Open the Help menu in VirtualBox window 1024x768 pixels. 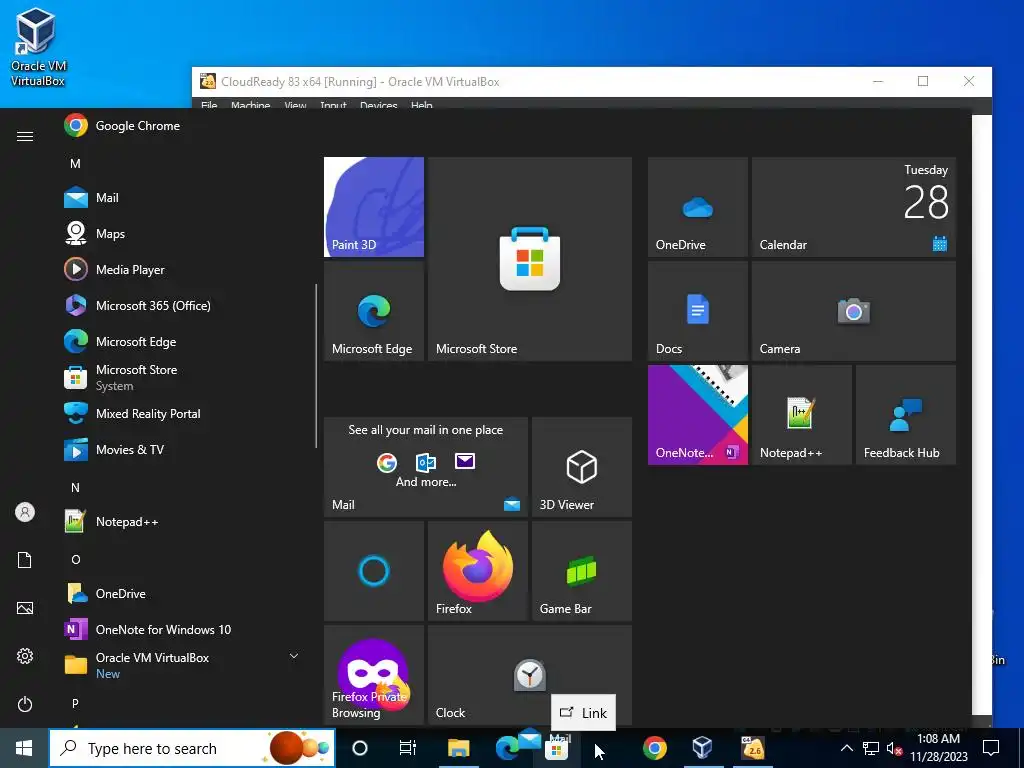422,104
